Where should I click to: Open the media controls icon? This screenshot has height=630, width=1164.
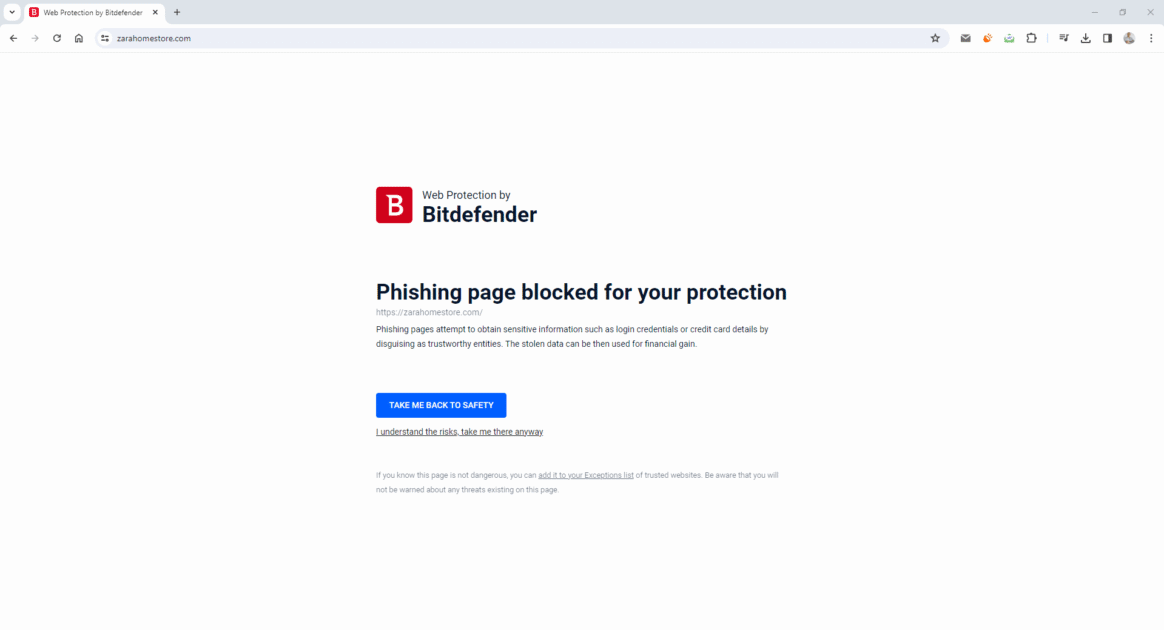(1064, 38)
